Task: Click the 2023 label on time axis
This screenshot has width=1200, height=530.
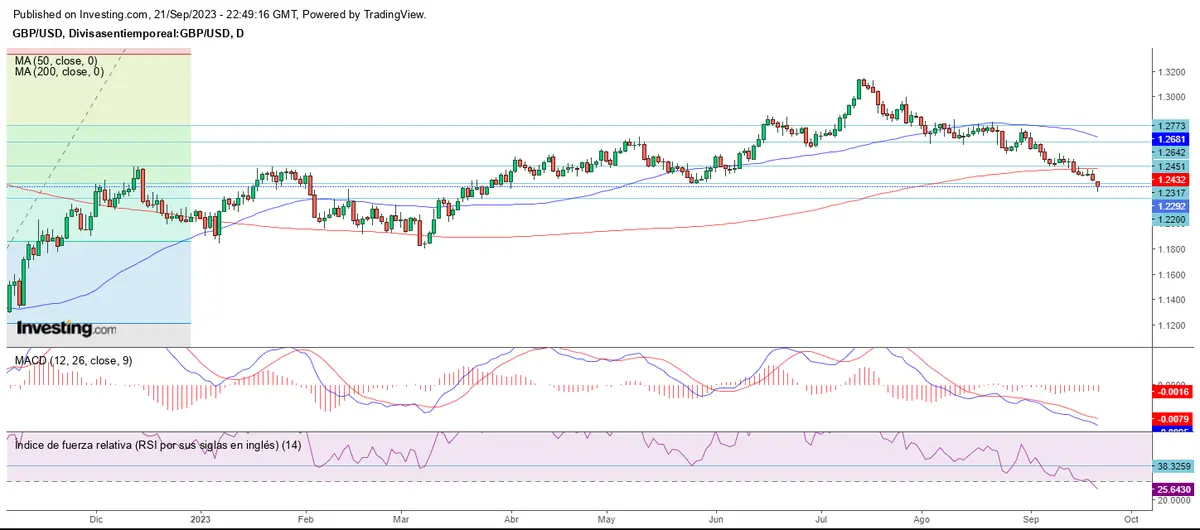Action: click(x=201, y=520)
